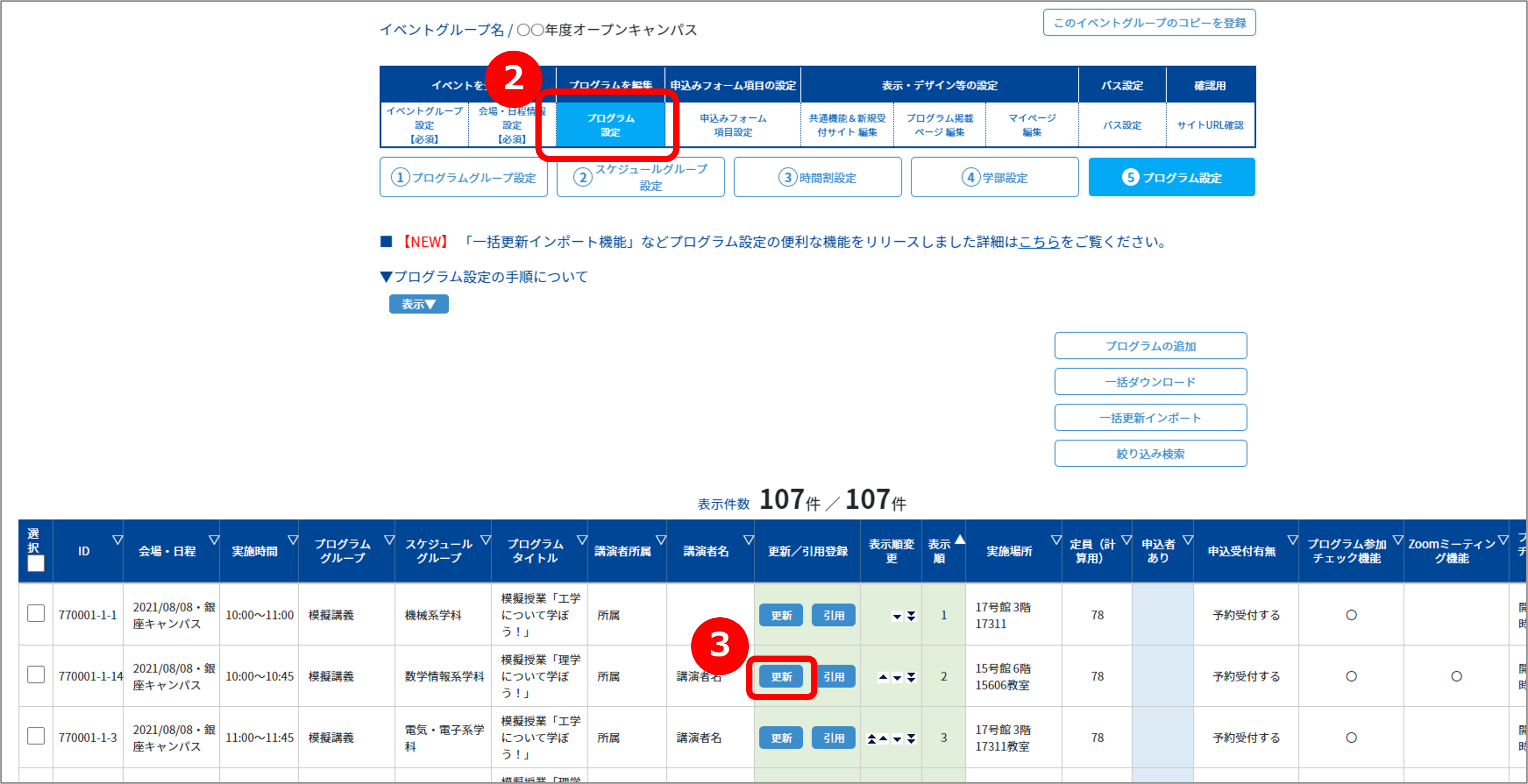Go to step 4 学部設定
Image resolution: width=1528 pixels, height=784 pixels.
tap(995, 177)
